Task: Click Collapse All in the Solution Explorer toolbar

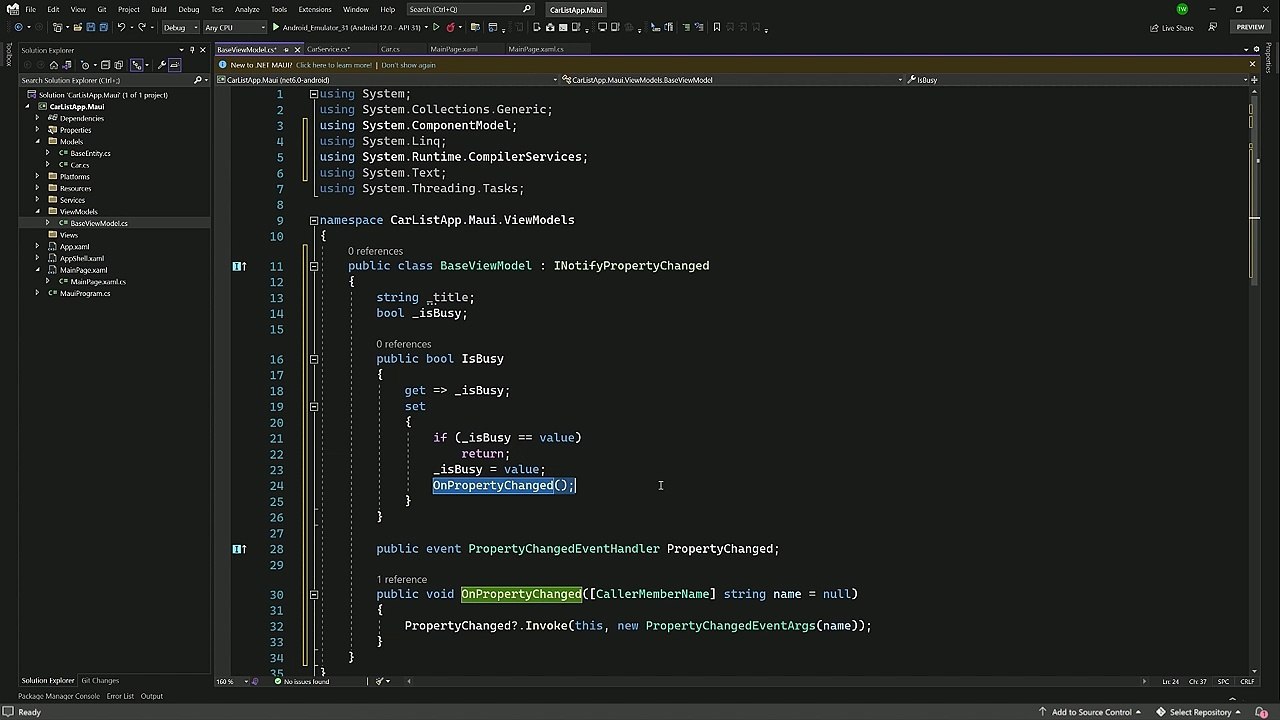Action: coord(105,65)
